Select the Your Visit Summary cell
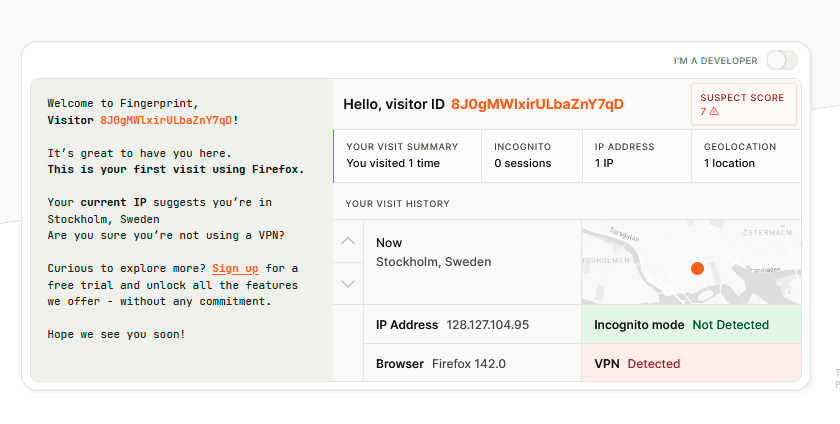Image resolution: width=840 pixels, height=424 pixels. pyautogui.click(x=407, y=155)
